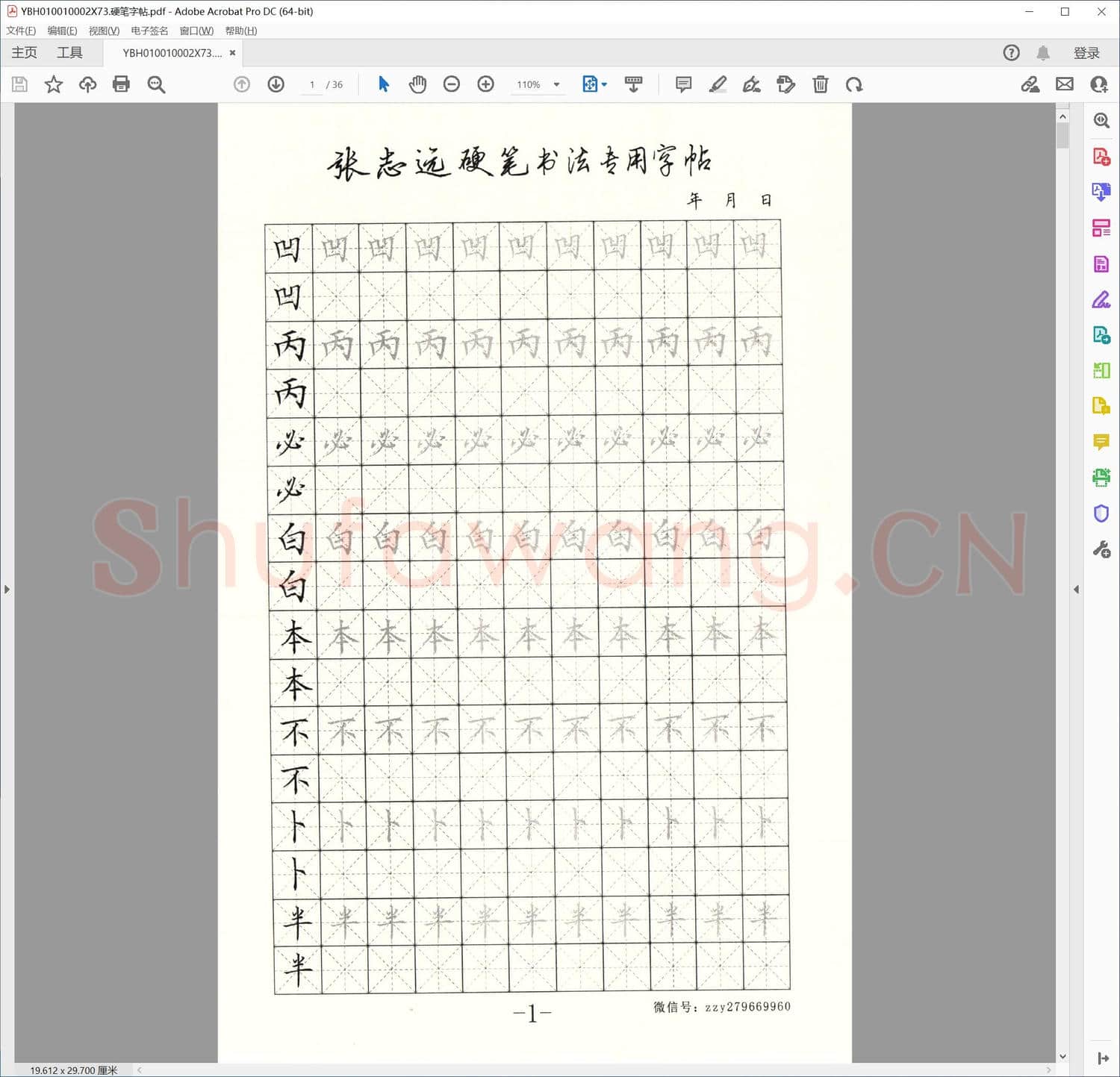Switch to the 工具 tab

[x=69, y=53]
